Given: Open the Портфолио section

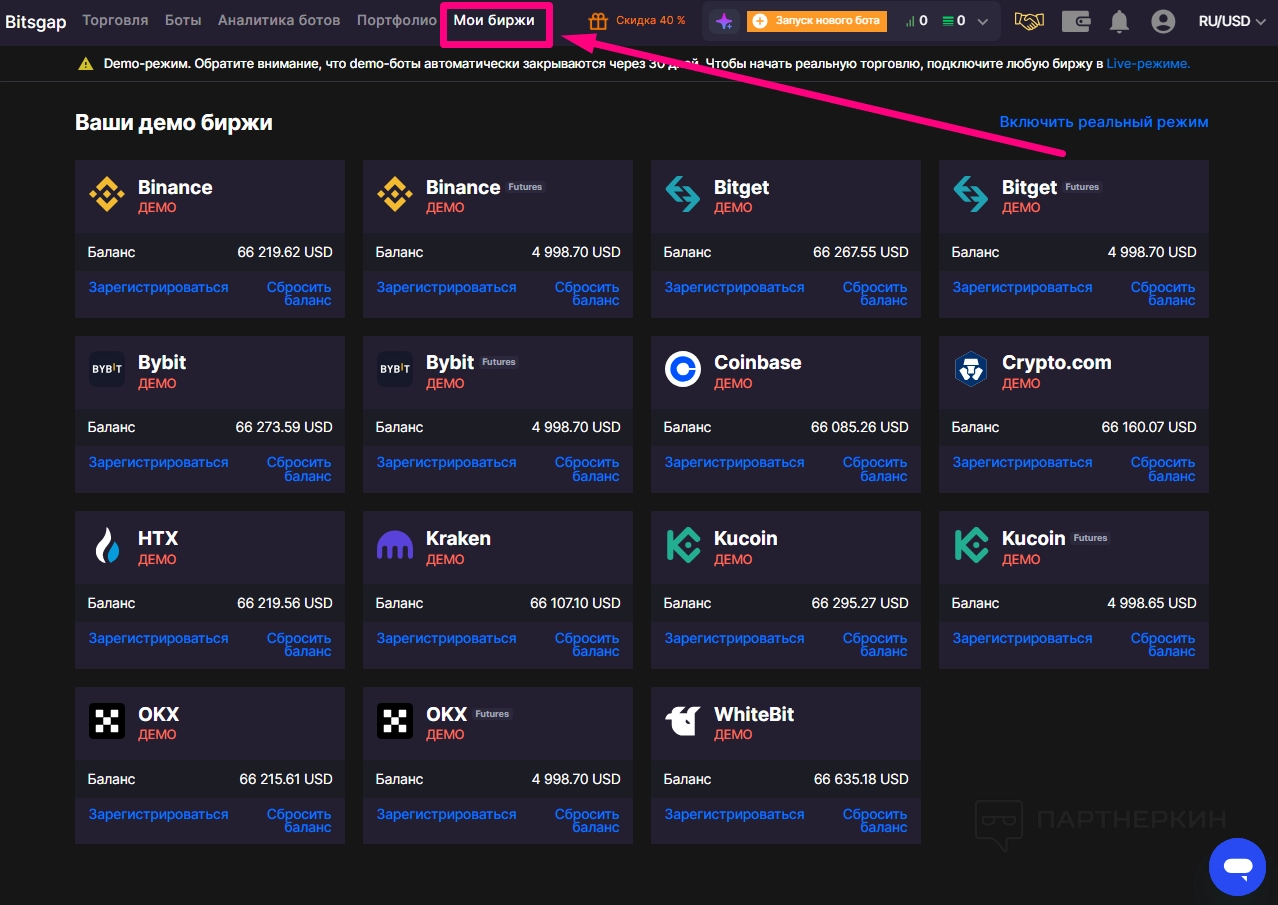Looking at the screenshot, I should point(397,20).
